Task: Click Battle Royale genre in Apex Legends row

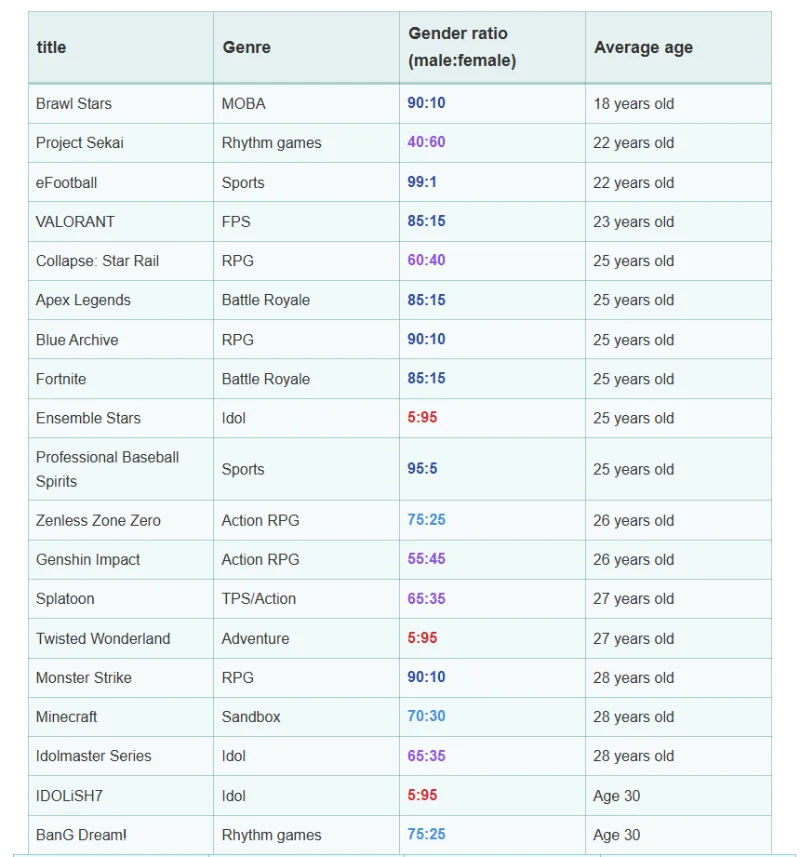Action: [307, 300]
